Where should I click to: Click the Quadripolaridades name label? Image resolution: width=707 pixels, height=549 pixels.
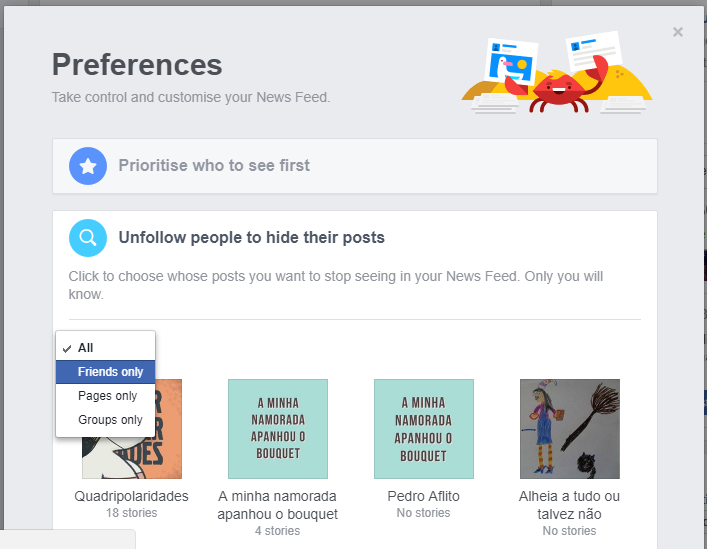coord(132,497)
